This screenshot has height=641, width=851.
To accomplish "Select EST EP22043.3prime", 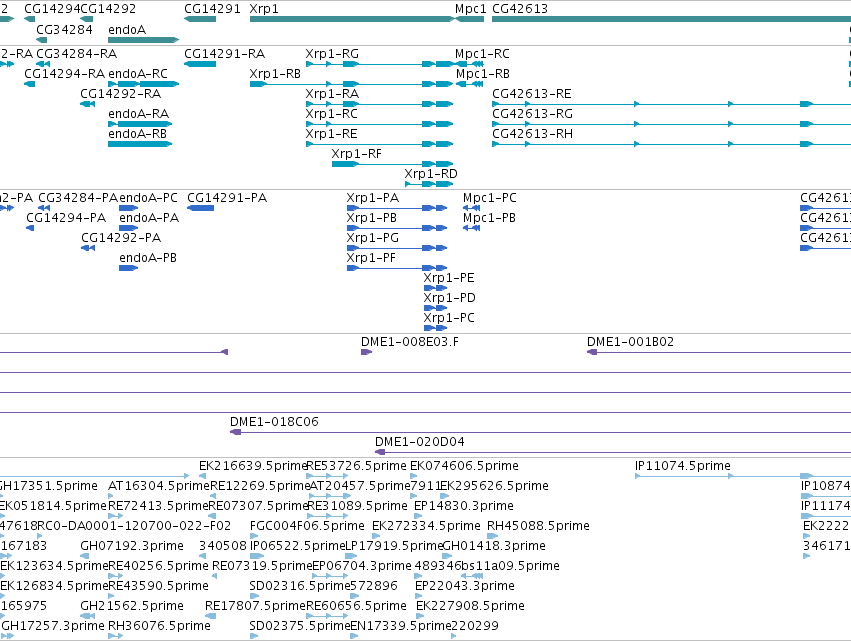I will [x=465, y=586].
